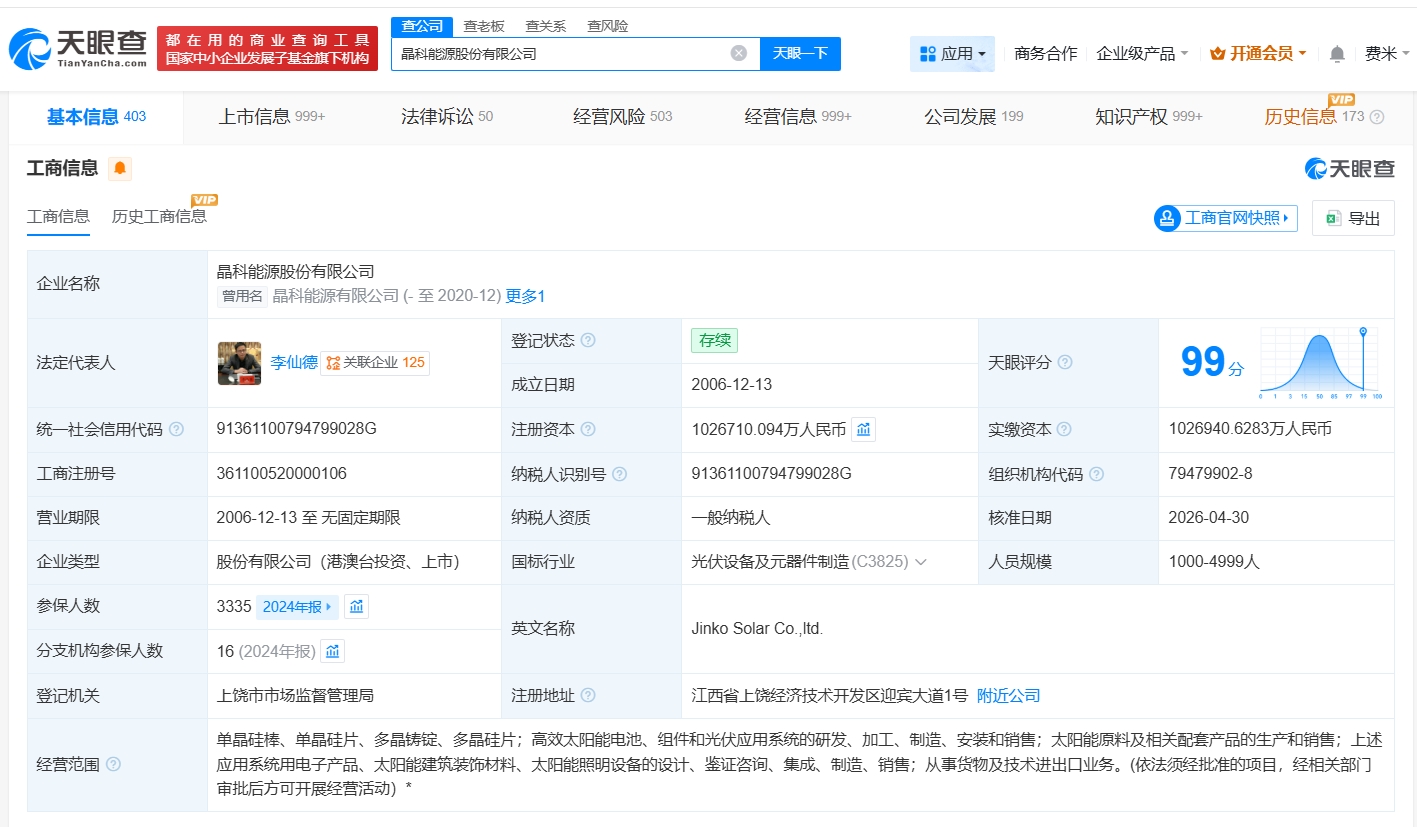Open chart icon next to 注册资本
Image resolution: width=1417 pixels, height=827 pixels.
pos(864,430)
